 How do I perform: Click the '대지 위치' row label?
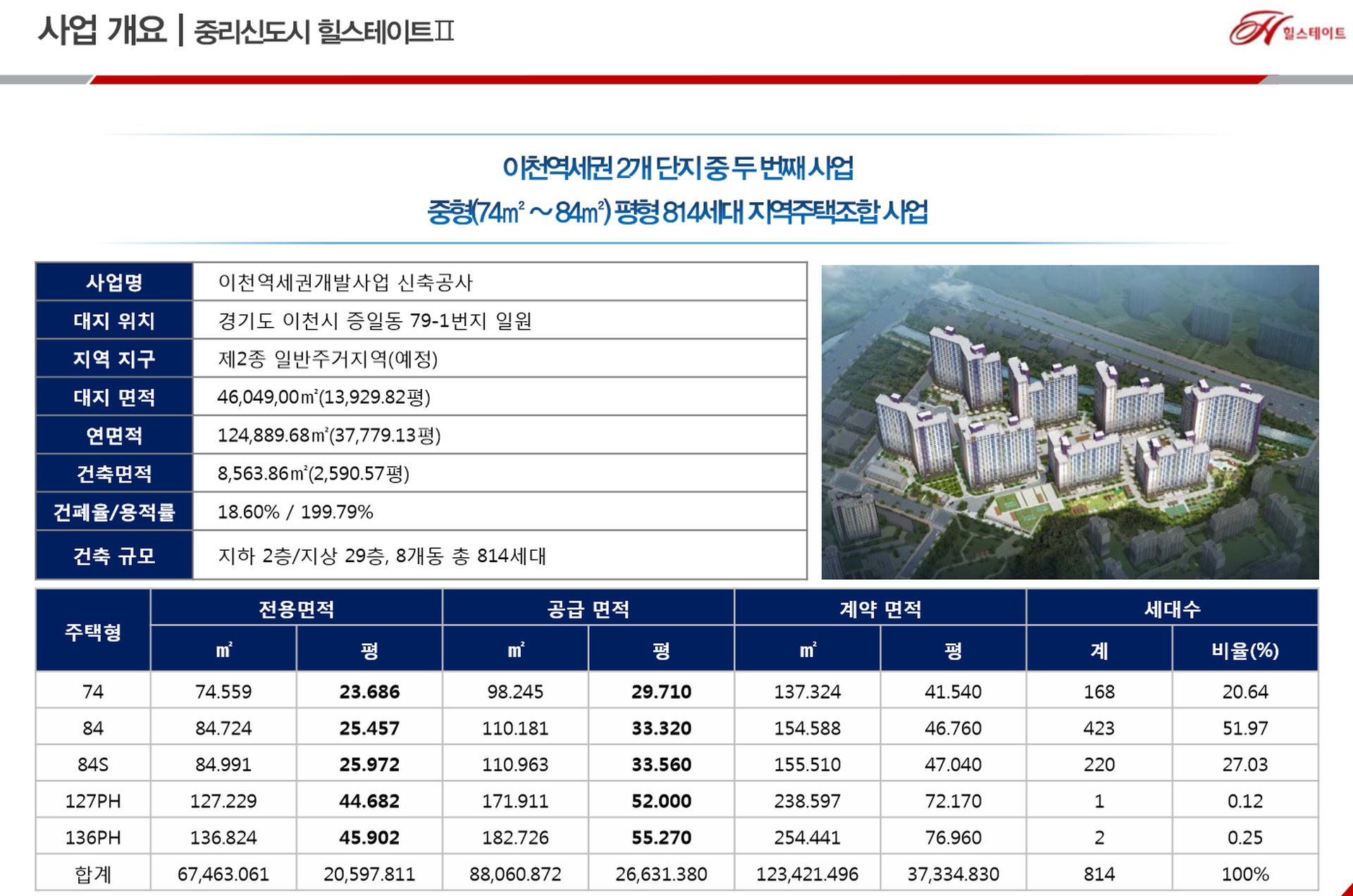coord(114,321)
